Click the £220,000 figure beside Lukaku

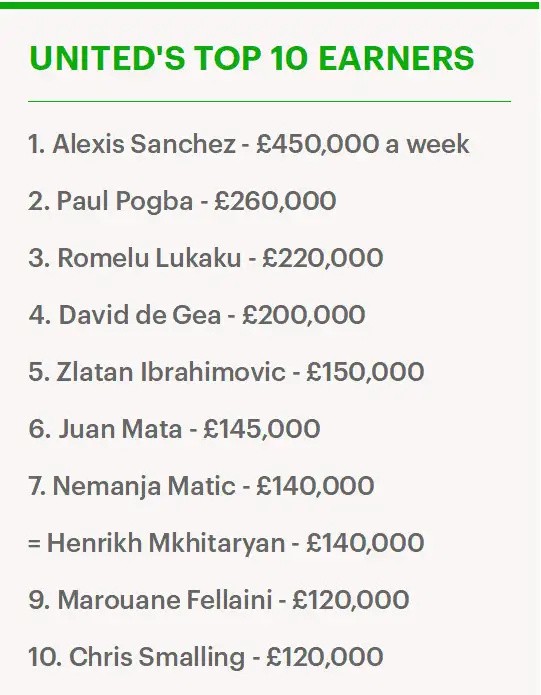point(323,258)
